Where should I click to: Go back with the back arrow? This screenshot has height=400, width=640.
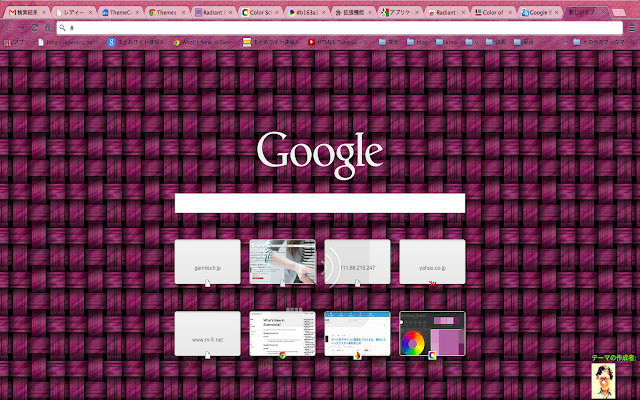pos(8,28)
